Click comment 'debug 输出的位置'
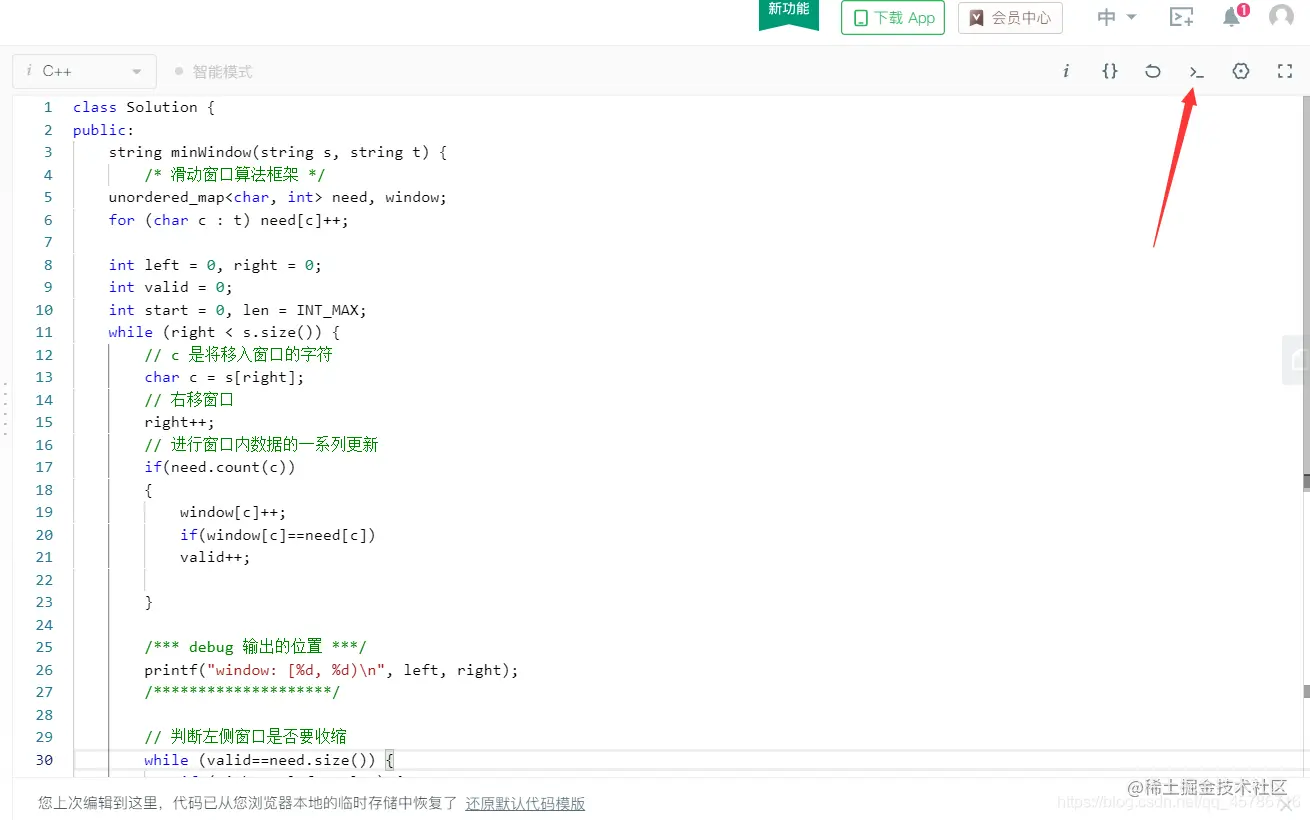Screen dimensions: 1310x820 coord(256,647)
